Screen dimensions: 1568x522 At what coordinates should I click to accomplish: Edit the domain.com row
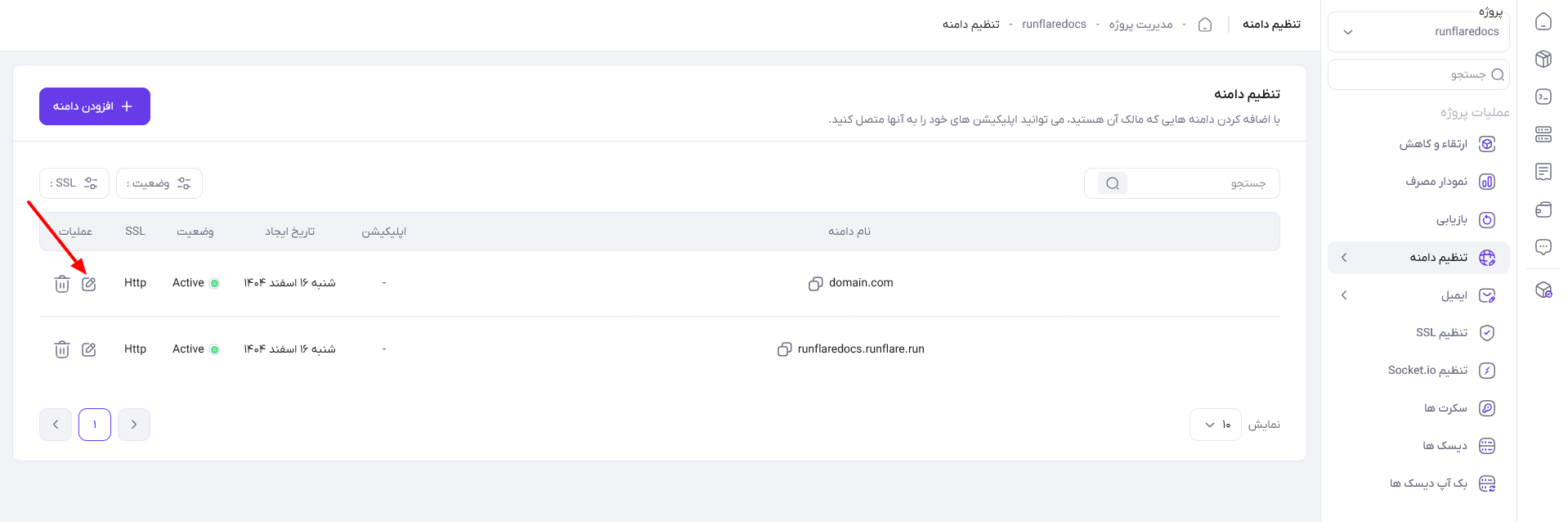pyautogui.click(x=89, y=284)
